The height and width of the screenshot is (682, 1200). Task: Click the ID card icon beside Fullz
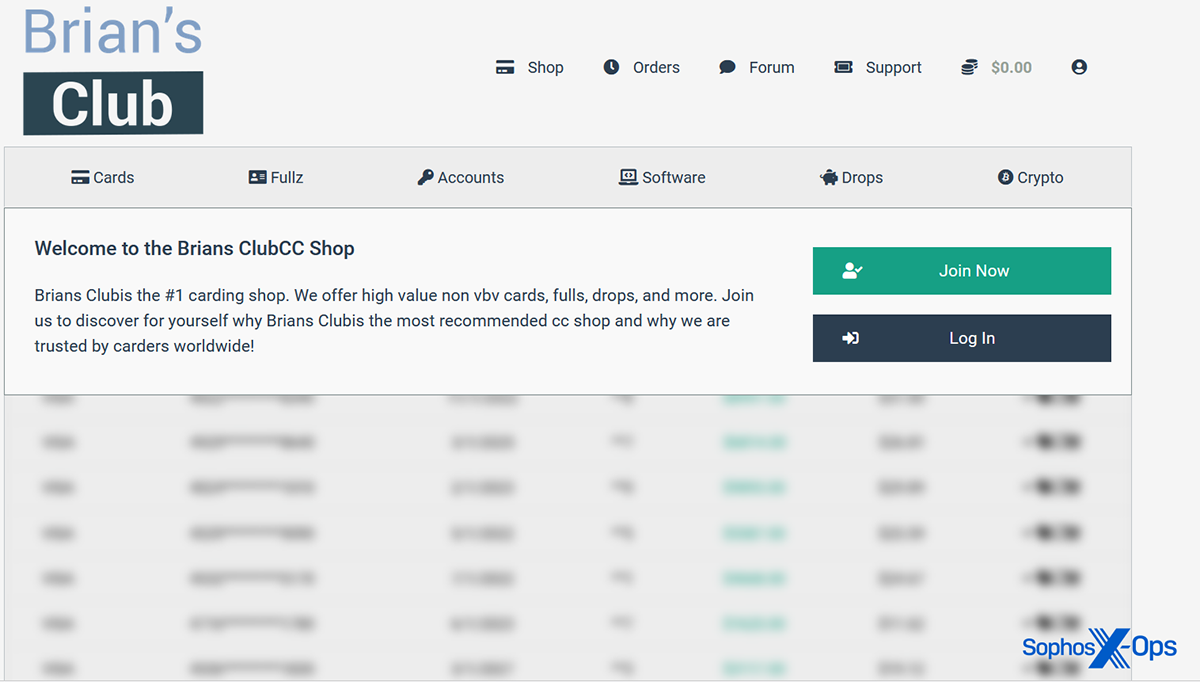tap(257, 177)
